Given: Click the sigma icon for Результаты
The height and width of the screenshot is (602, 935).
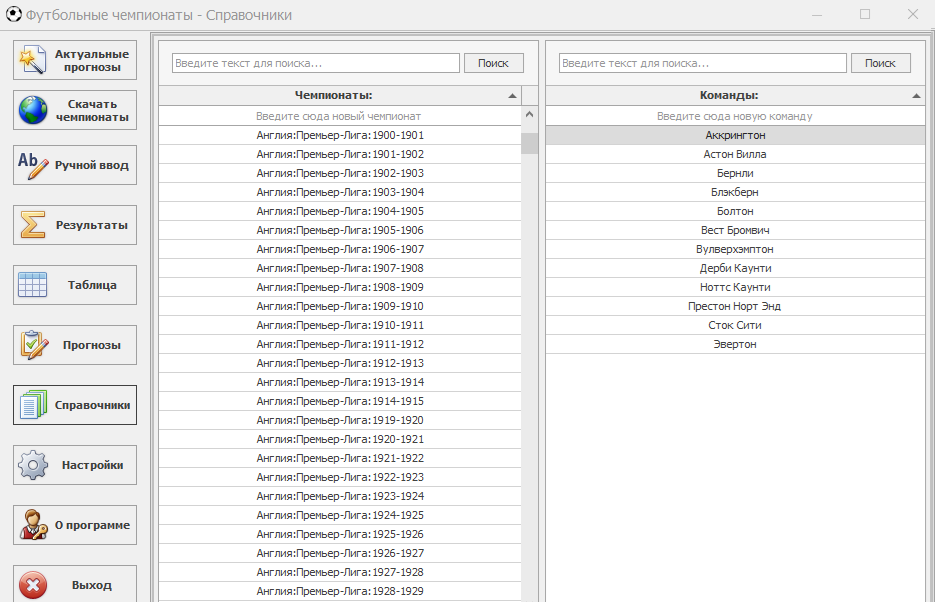Looking at the screenshot, I should (32, 225).
